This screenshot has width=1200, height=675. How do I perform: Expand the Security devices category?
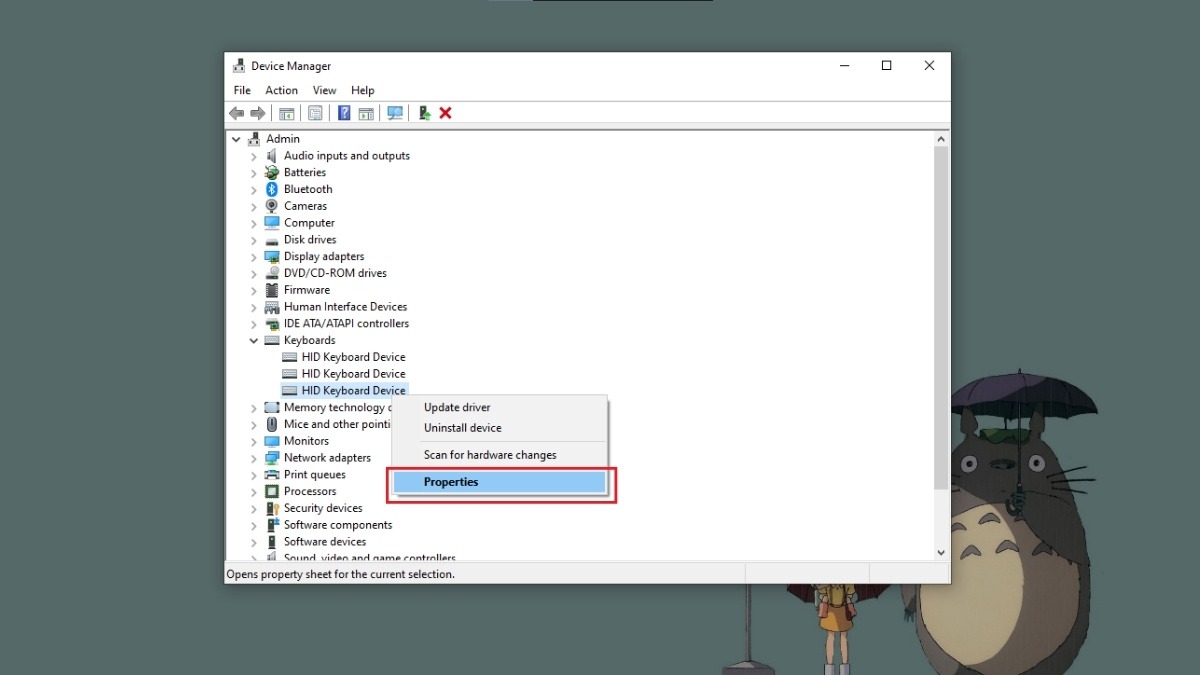click(254, 508)
